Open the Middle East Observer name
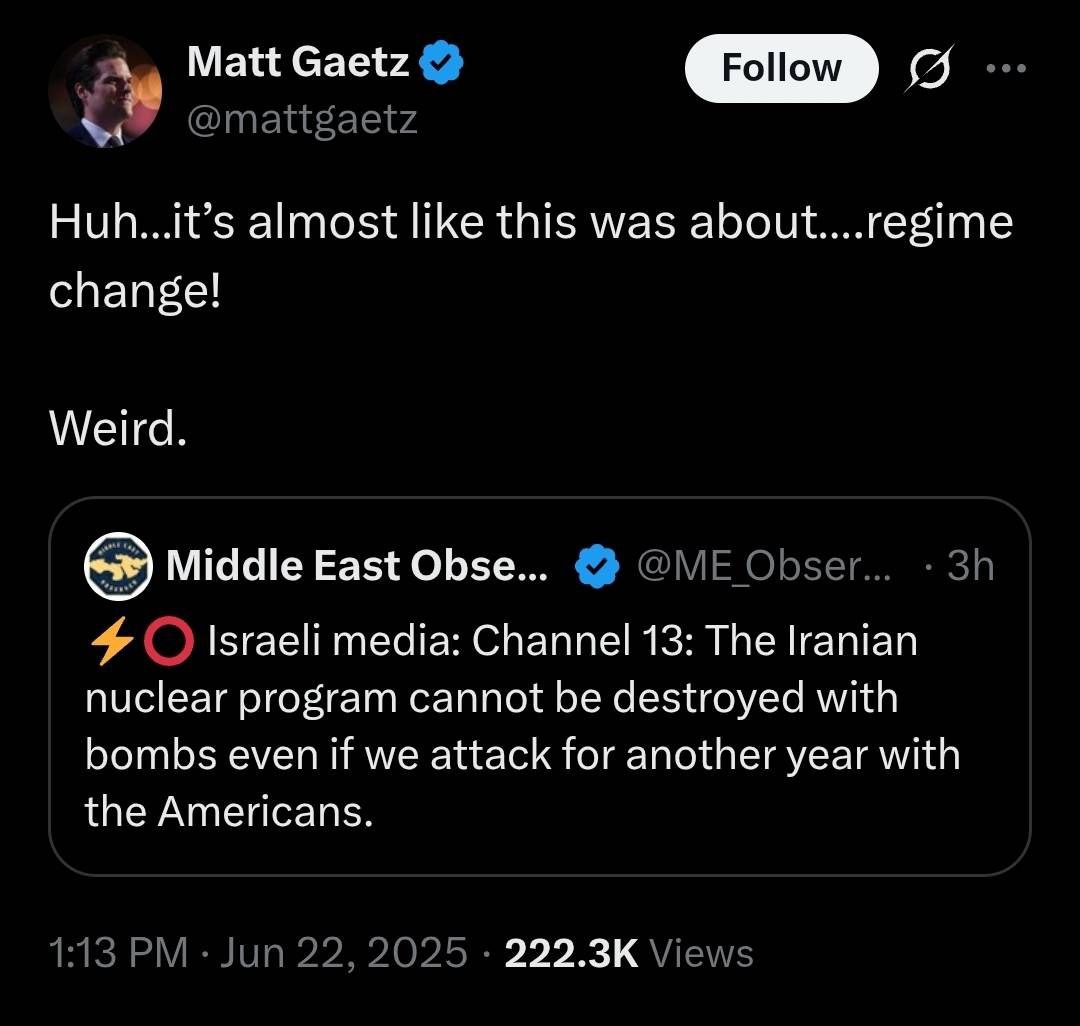The image size is (1080, 1026). (357, 567)
